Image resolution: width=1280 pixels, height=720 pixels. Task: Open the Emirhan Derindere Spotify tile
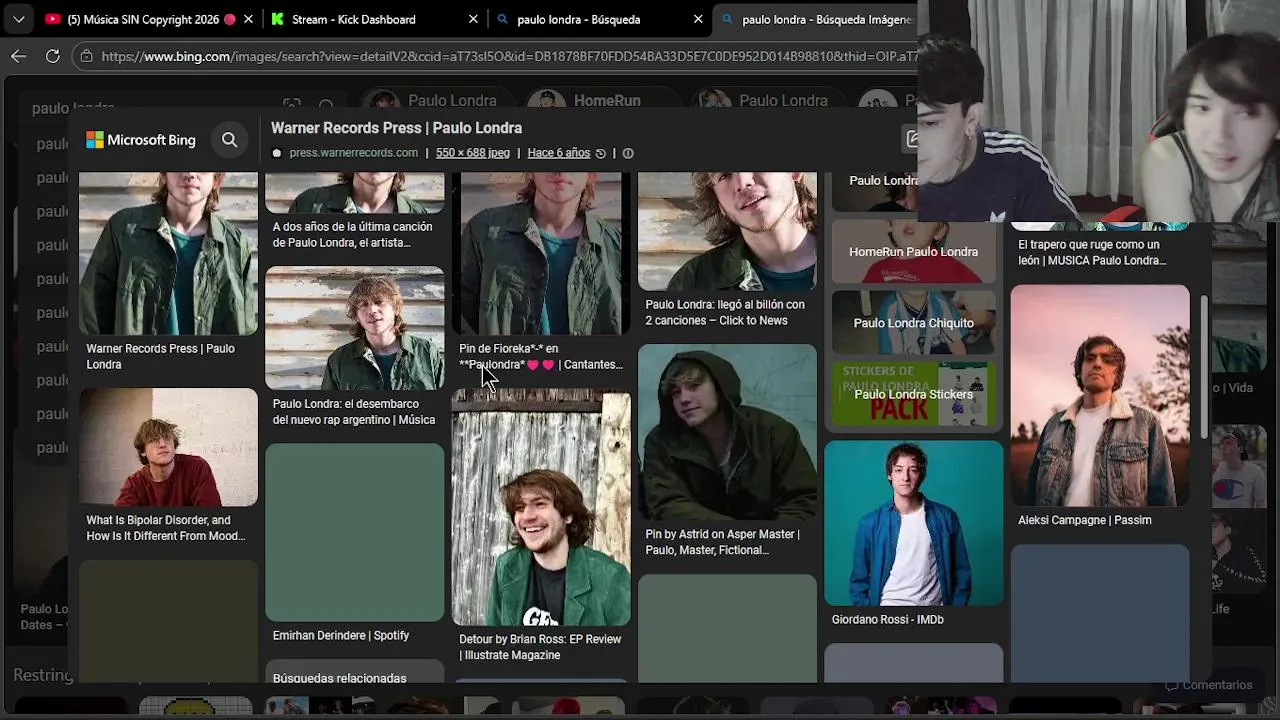point(354,532)
